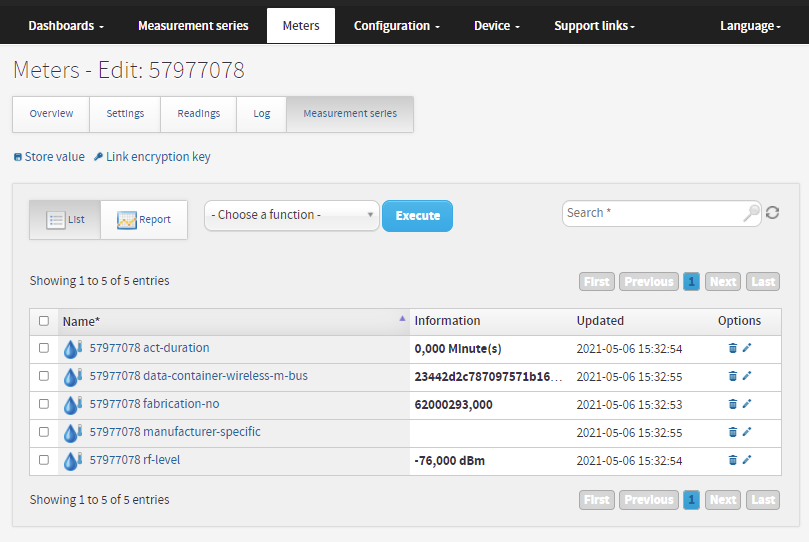Switch to the Log tab
The height and width of the screenshot is (542, 809).
click(x=262, y=113)
